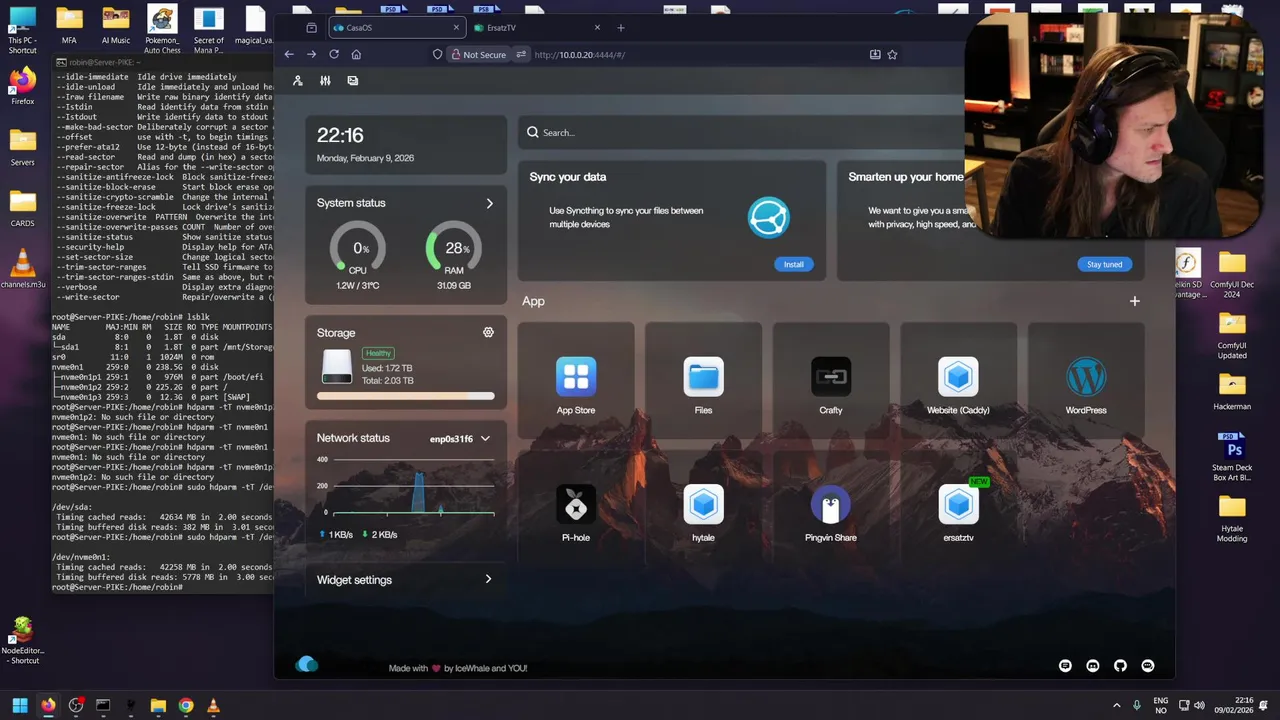The height and width of the screenshot is (720, 1280).
Task: Open a new browser tab
Action: (x=620, y=28)
